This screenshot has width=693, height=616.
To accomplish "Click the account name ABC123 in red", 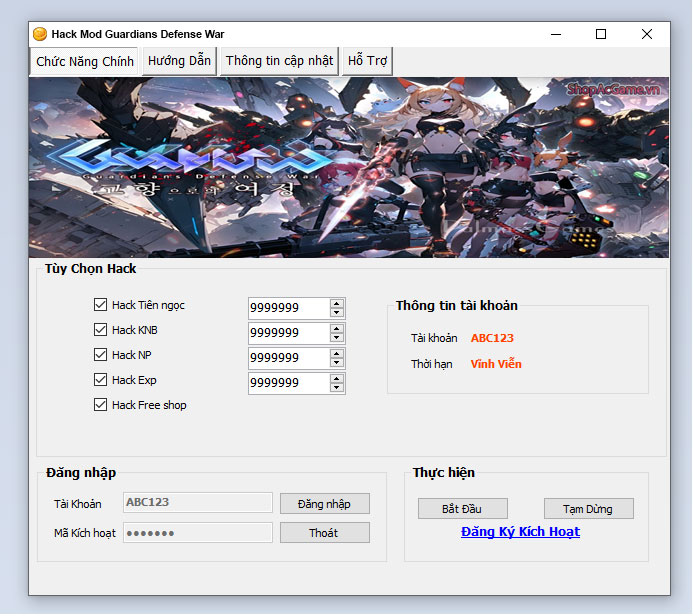I will [492, 338].
